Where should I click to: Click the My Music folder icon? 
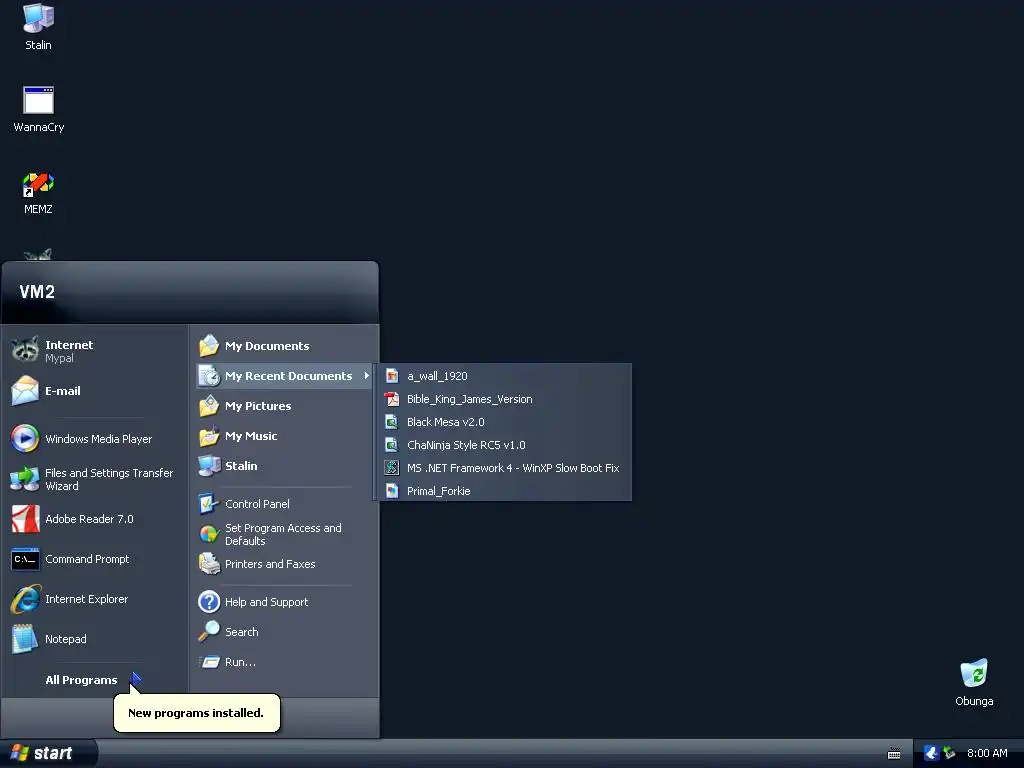(x=209, y=436)
